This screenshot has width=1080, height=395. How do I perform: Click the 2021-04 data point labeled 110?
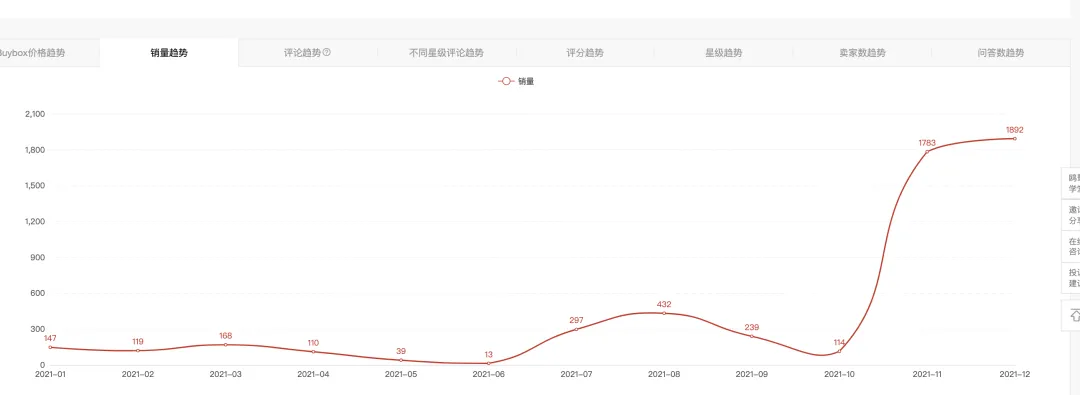tap(313, 352)
